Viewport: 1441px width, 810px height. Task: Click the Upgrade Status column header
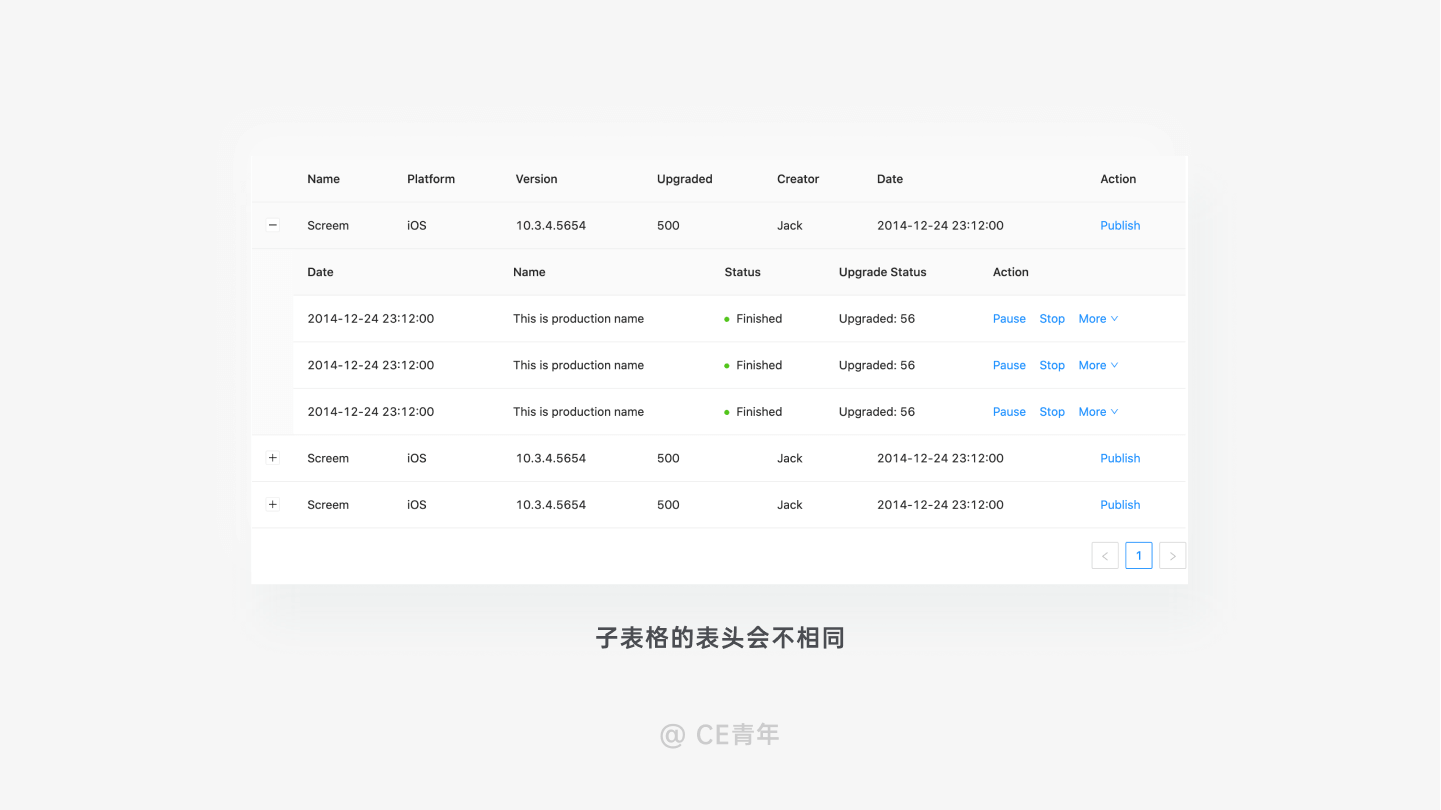pyautogui.click(x=883, y=272)
